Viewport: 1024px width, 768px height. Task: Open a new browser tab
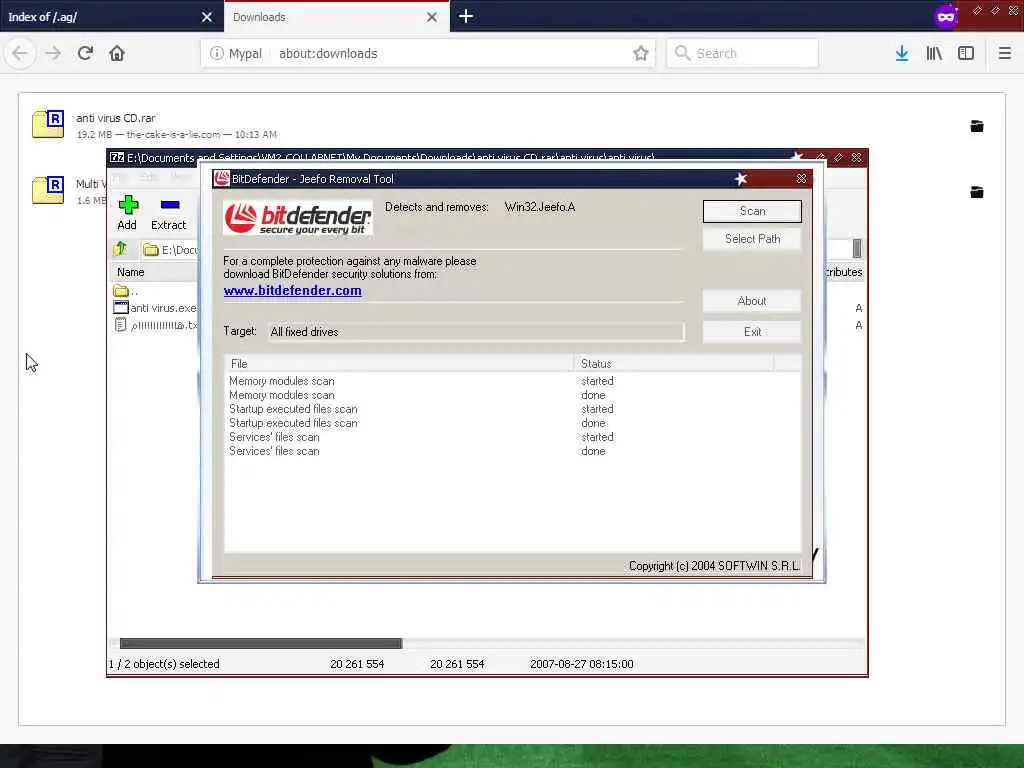coord(466,16)
